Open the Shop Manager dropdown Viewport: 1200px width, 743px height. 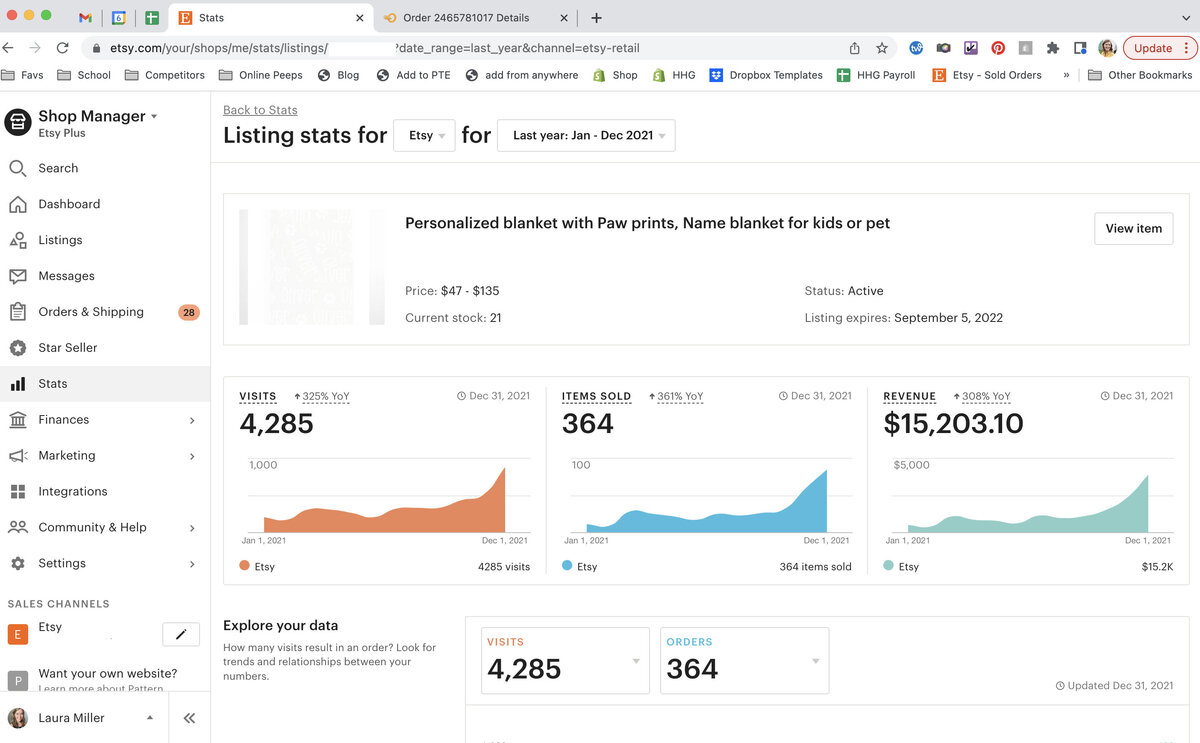(x=98, y=116)
